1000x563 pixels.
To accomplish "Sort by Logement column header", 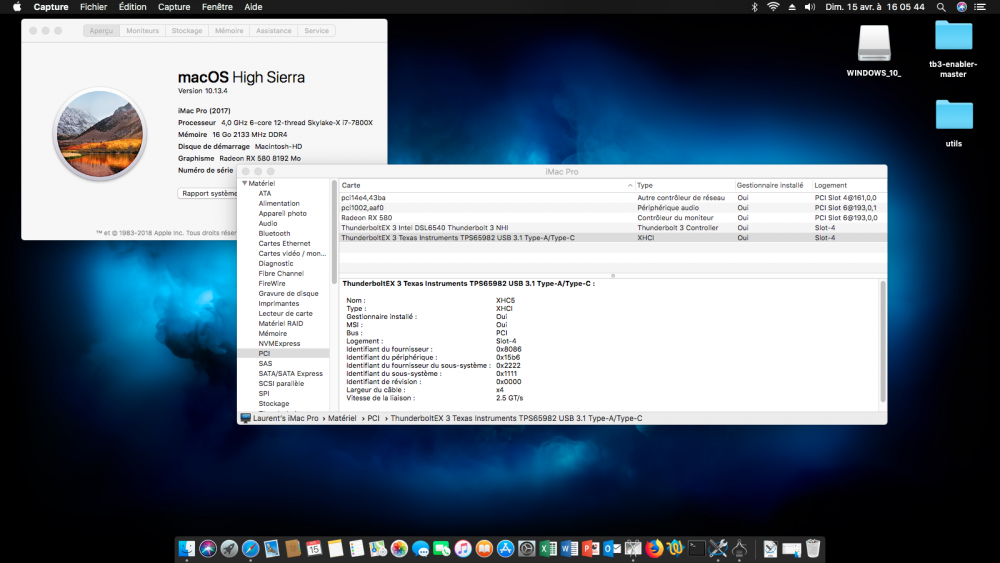I will [849, 186].
